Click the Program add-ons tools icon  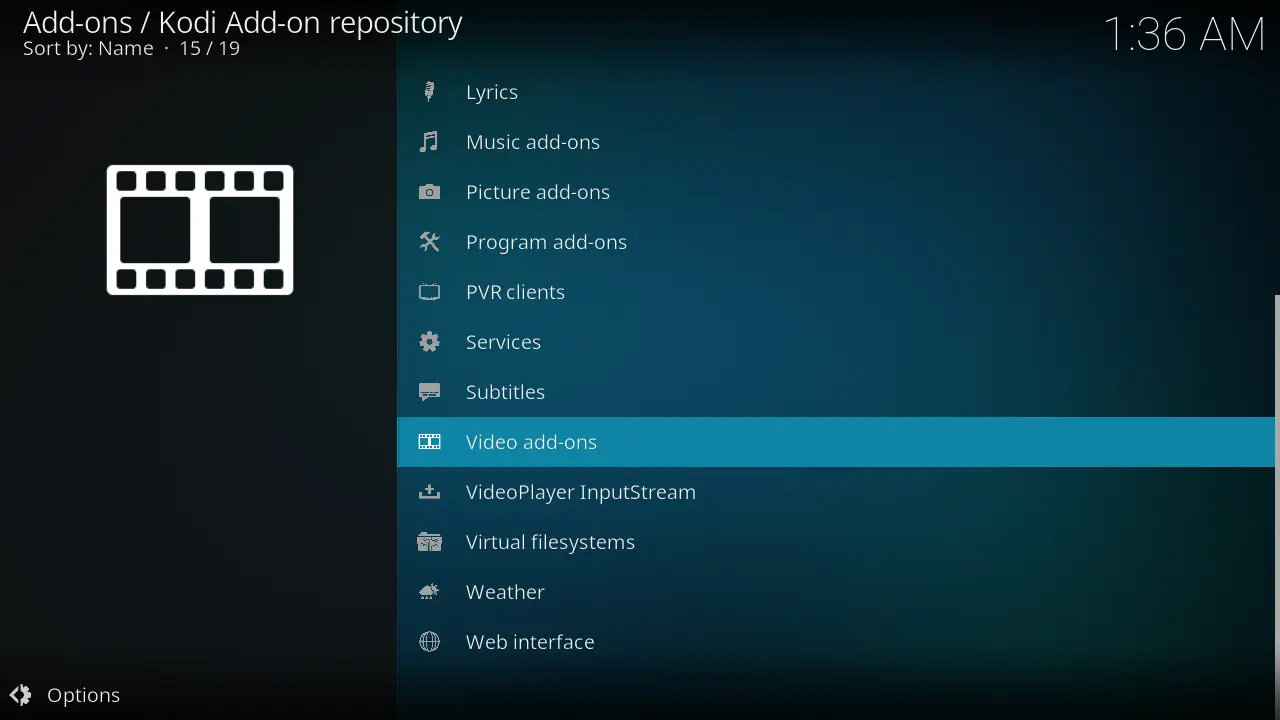tap(430, 242)
